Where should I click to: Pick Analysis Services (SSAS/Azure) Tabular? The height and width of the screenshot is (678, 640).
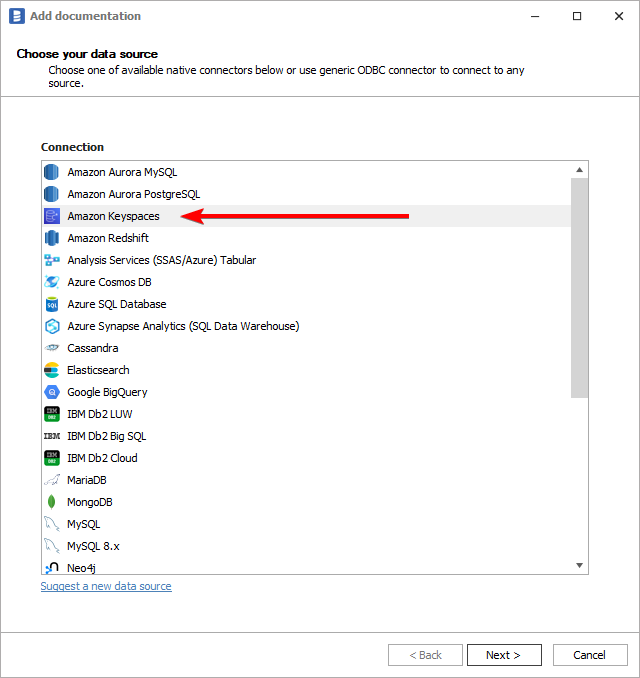tap(161, 260)
